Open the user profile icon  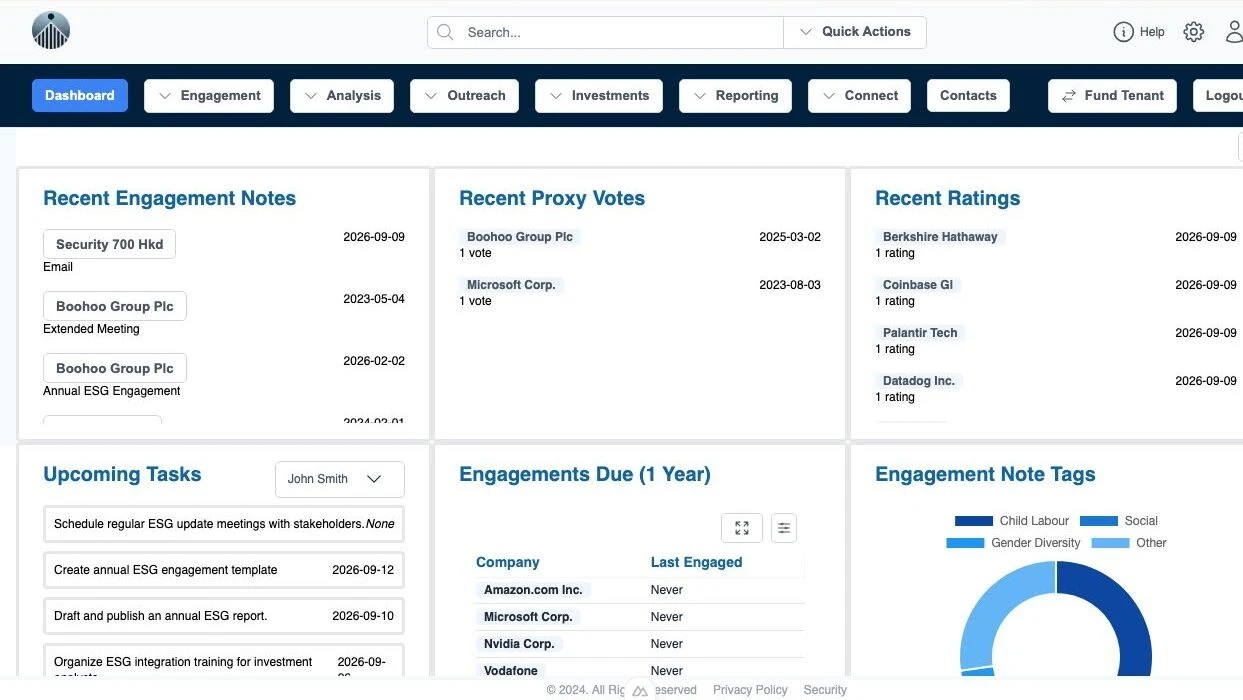pos(1234,32)
